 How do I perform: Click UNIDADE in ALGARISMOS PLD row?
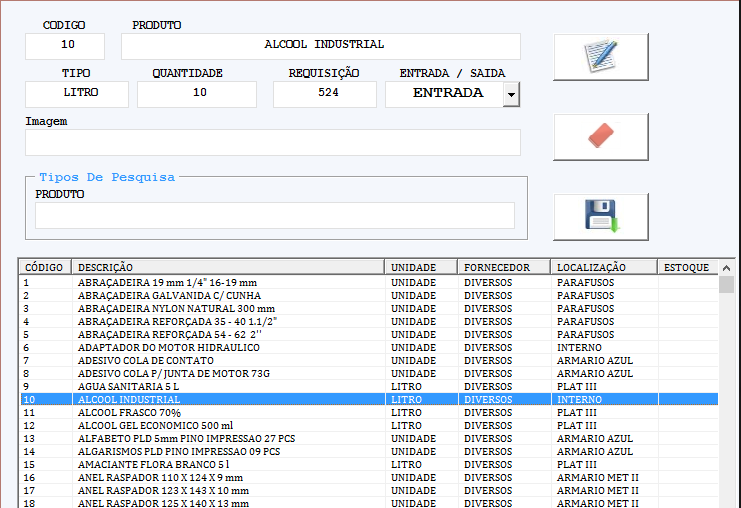coord(413,452)
